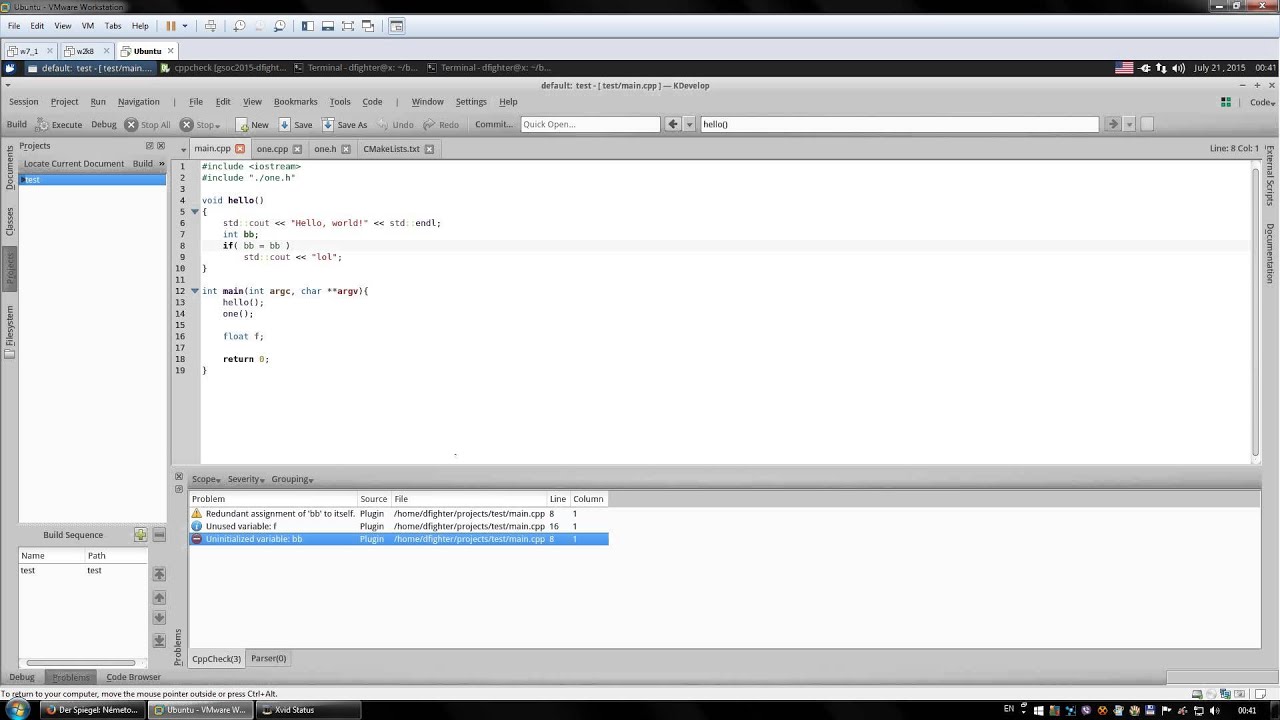Open the Classes side tool view
This screenshot has width=1280, height=720.
click(10, 222)
